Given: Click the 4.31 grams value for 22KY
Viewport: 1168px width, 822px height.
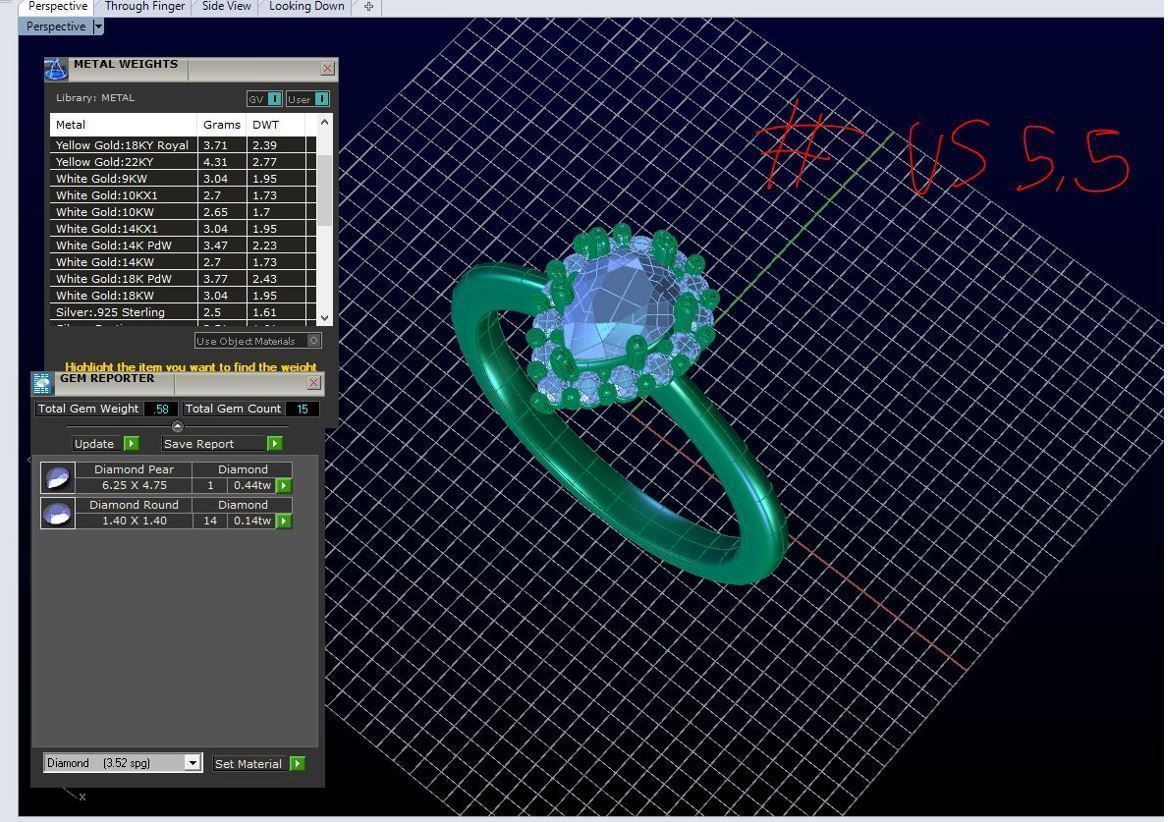Looking at the screenshot, I should 215,162.
